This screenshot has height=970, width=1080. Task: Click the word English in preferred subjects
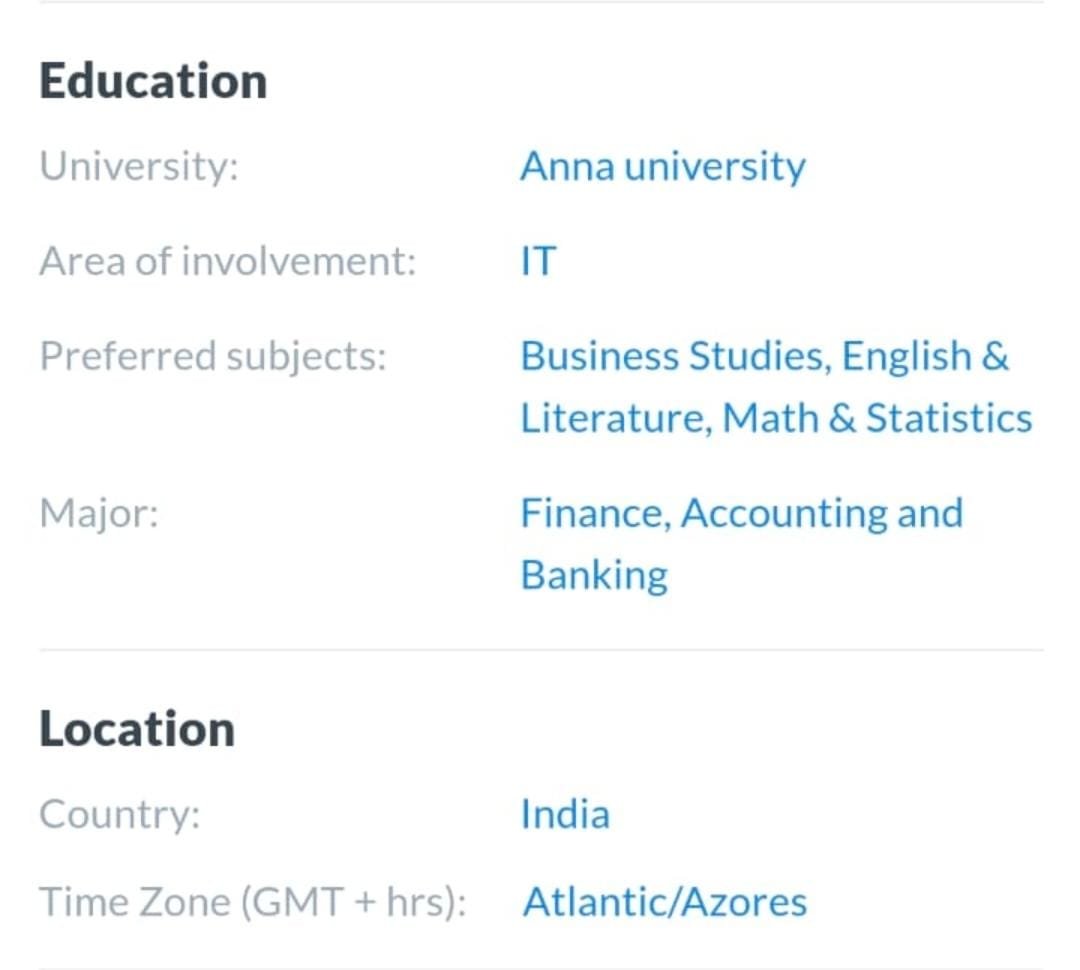coord(906,357)
